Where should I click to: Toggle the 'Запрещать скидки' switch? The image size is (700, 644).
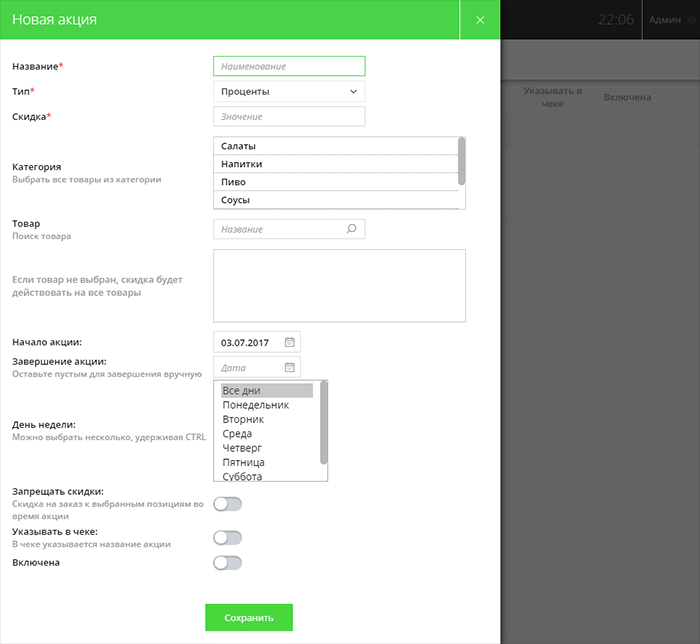point(228,503)
